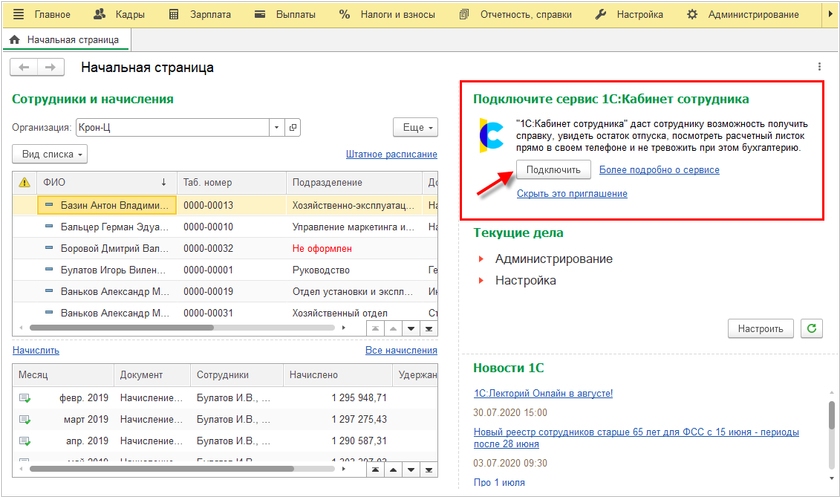
Task: Open the Администрирование section in top bar
Action: click(743, 14)
